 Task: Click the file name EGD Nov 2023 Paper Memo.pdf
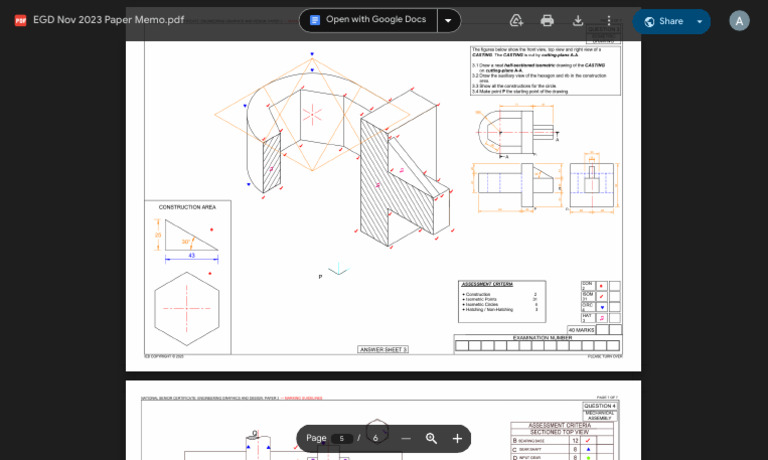click(x=108, y=20)
